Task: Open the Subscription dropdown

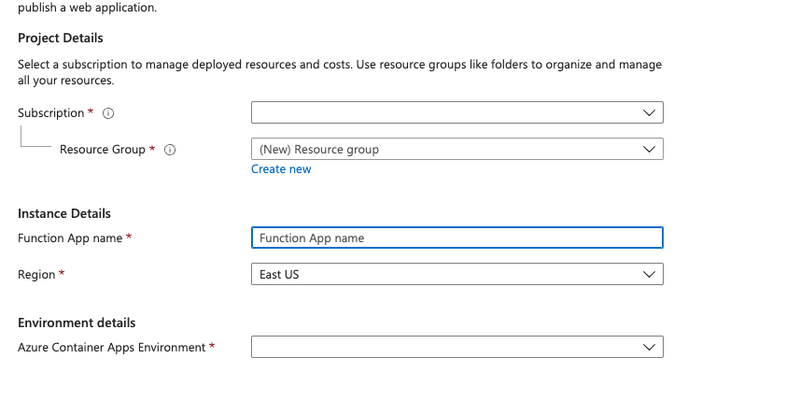Action: click(457, 112)
